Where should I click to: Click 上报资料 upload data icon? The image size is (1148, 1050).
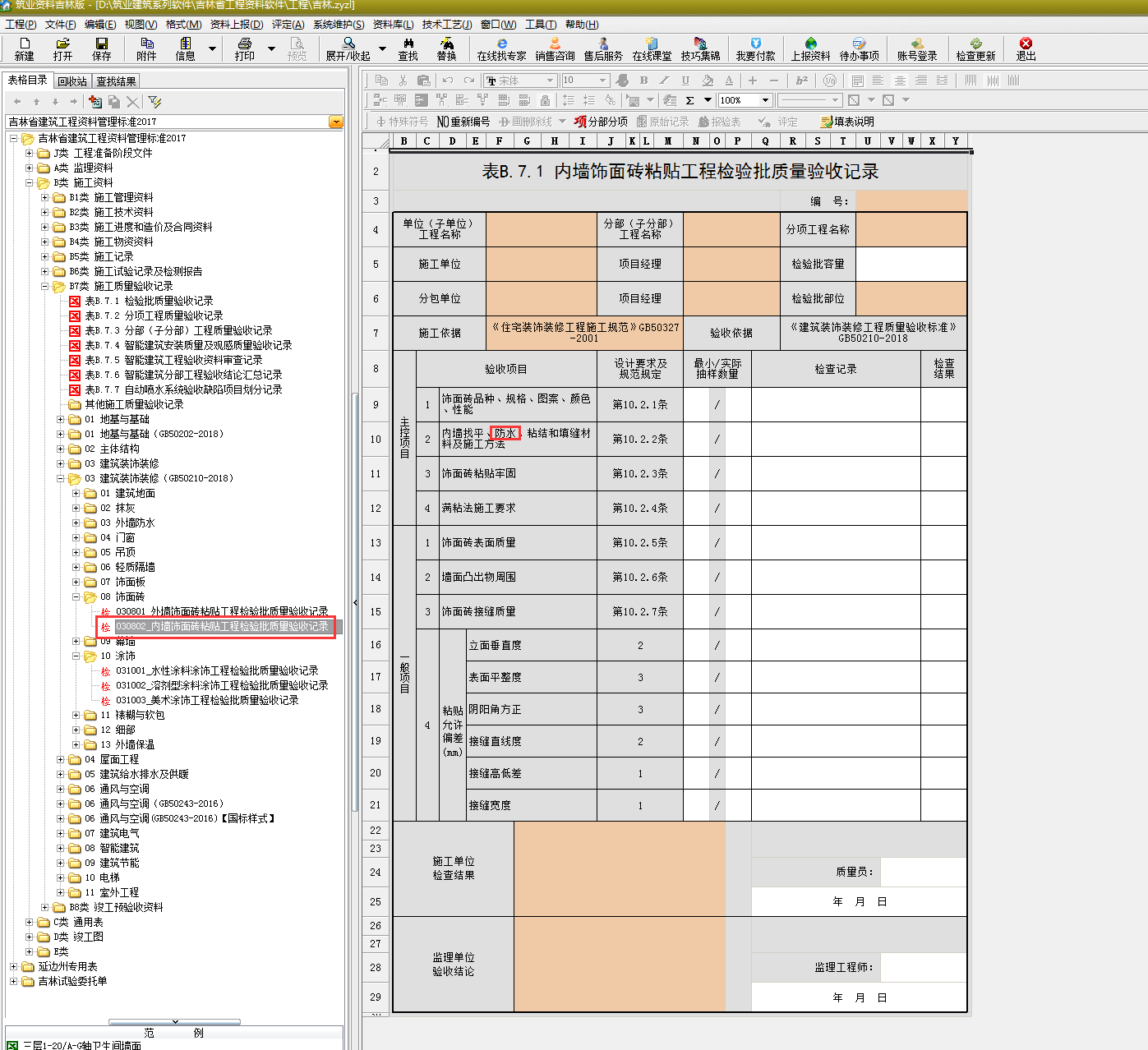[x=810, y=48]
